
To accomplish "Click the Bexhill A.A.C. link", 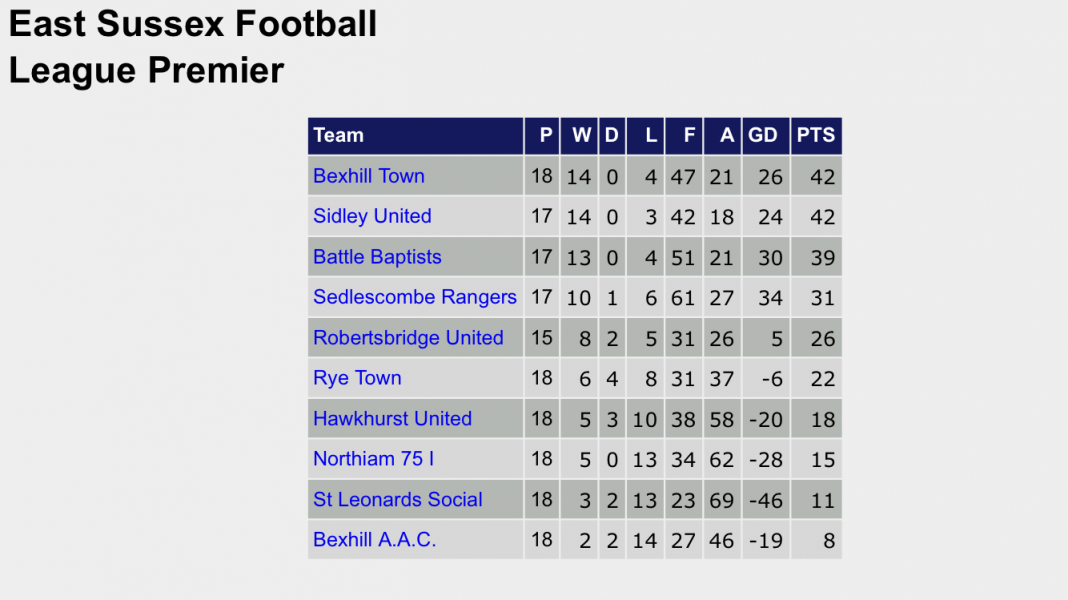I will coord(375,540).
